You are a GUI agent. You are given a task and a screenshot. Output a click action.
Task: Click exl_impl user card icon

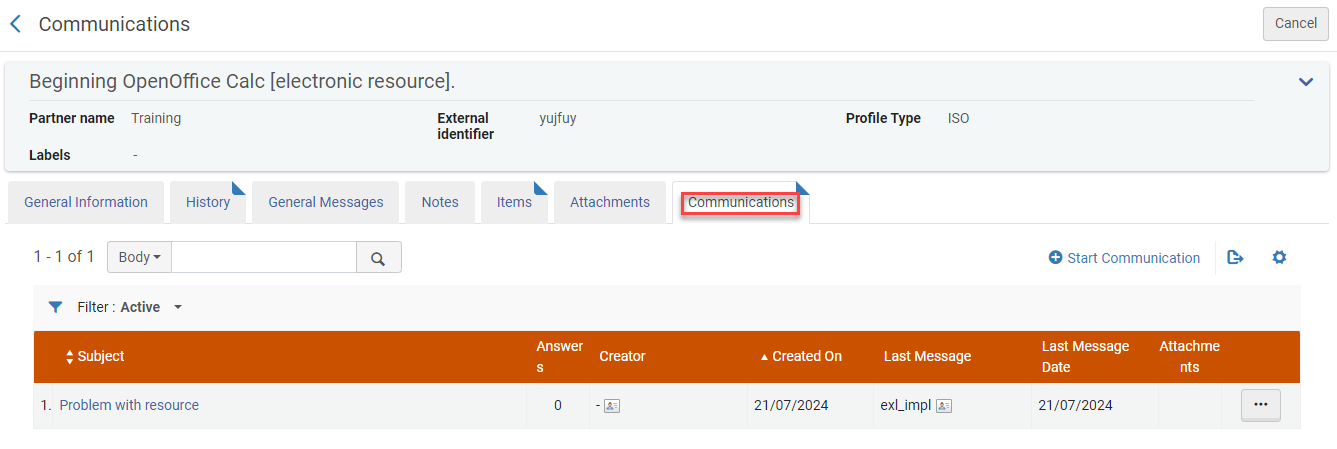(x=943, y=406)
